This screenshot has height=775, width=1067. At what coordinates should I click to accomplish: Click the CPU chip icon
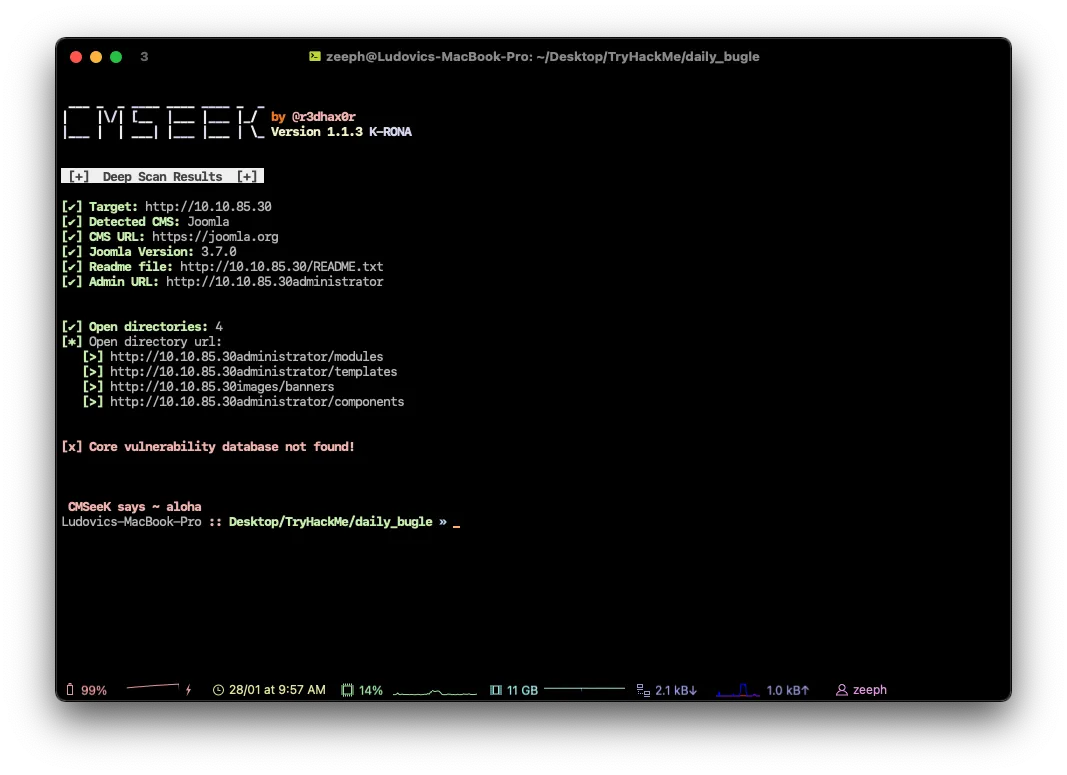347,690
